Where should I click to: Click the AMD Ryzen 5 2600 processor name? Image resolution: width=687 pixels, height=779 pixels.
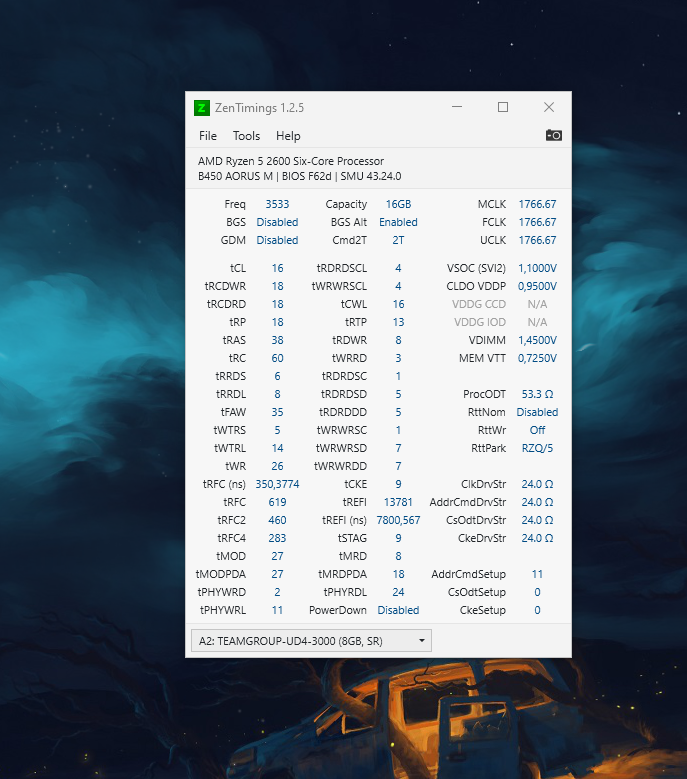pyautogui.click(x=291, y=161)
